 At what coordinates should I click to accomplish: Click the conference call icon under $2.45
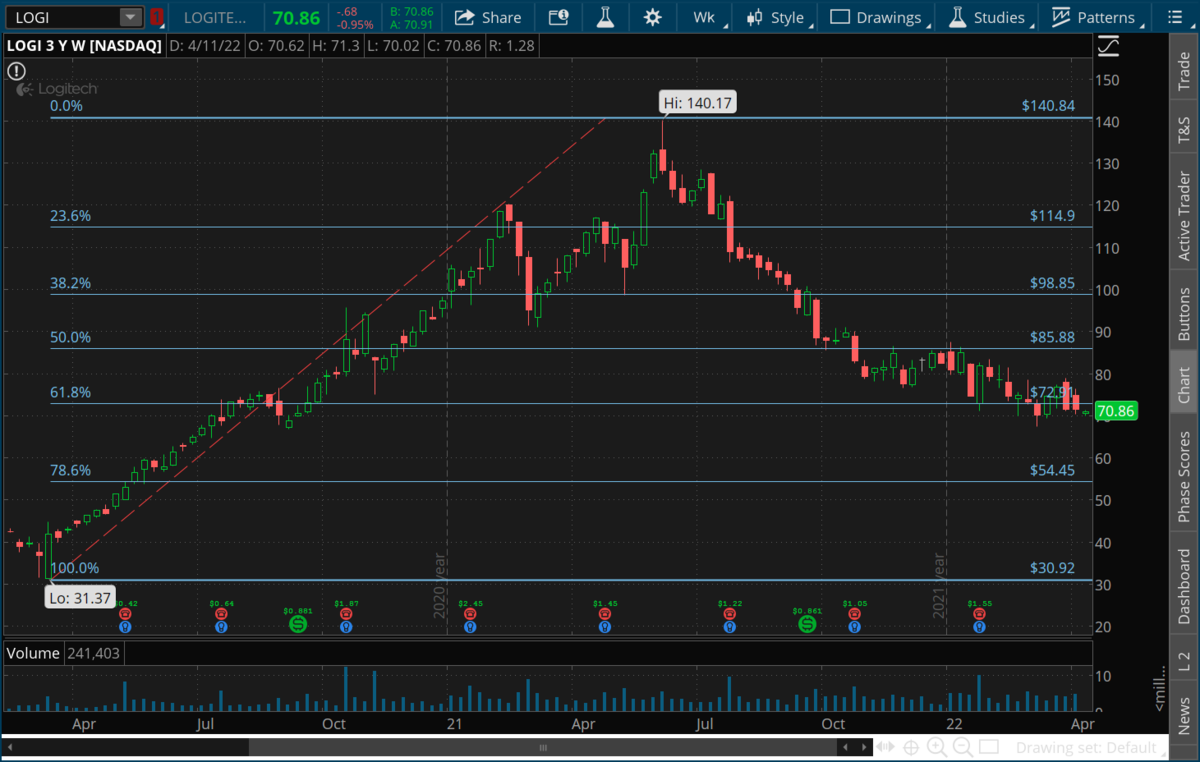click(470, 613)
